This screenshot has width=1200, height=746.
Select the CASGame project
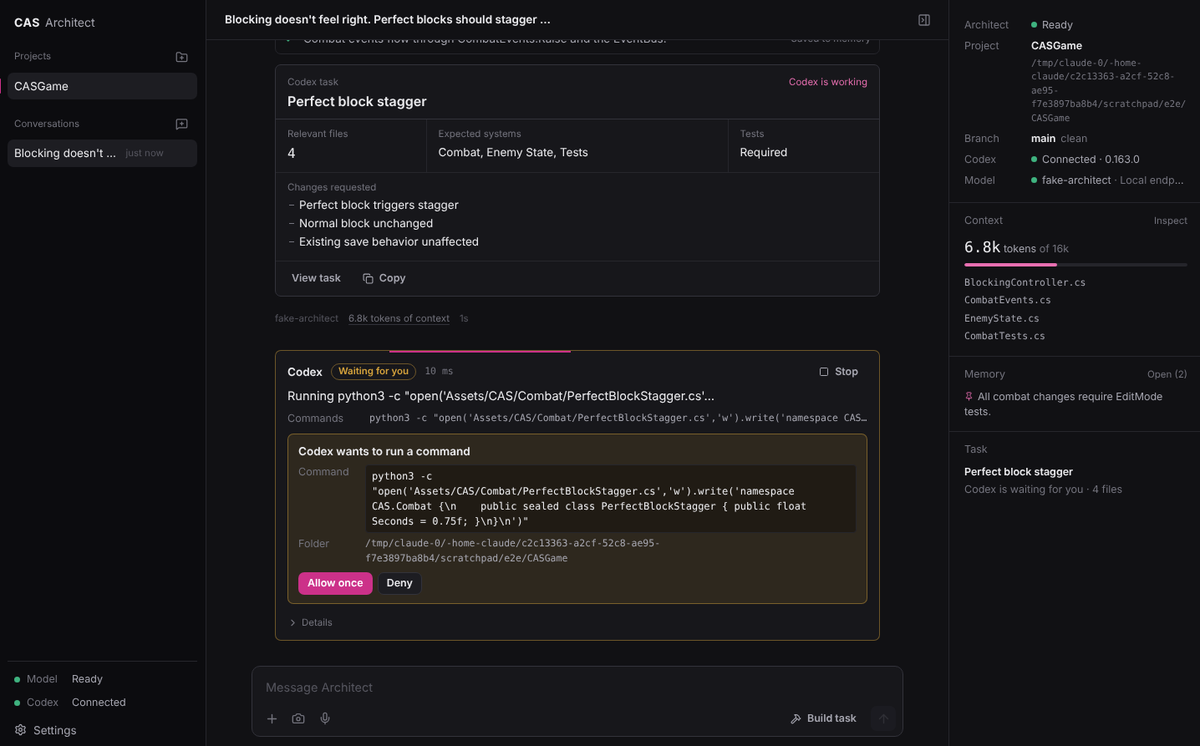coord(102,86)
